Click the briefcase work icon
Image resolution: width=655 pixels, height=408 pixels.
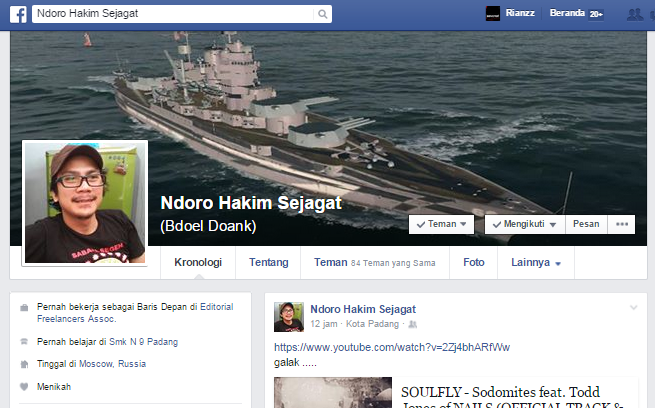coord(24,308)
